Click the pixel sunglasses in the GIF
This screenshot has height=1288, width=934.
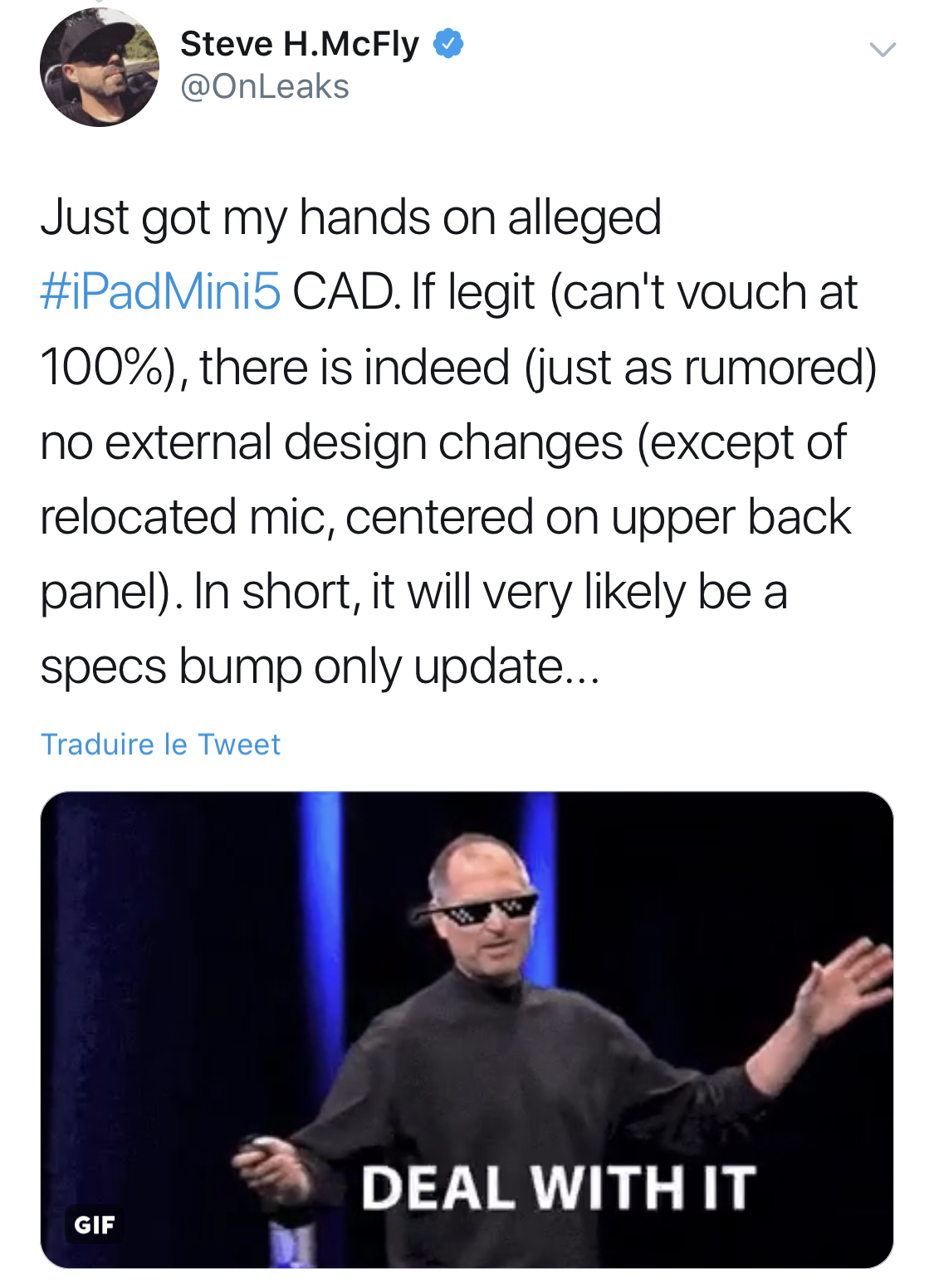pos(476,909)
